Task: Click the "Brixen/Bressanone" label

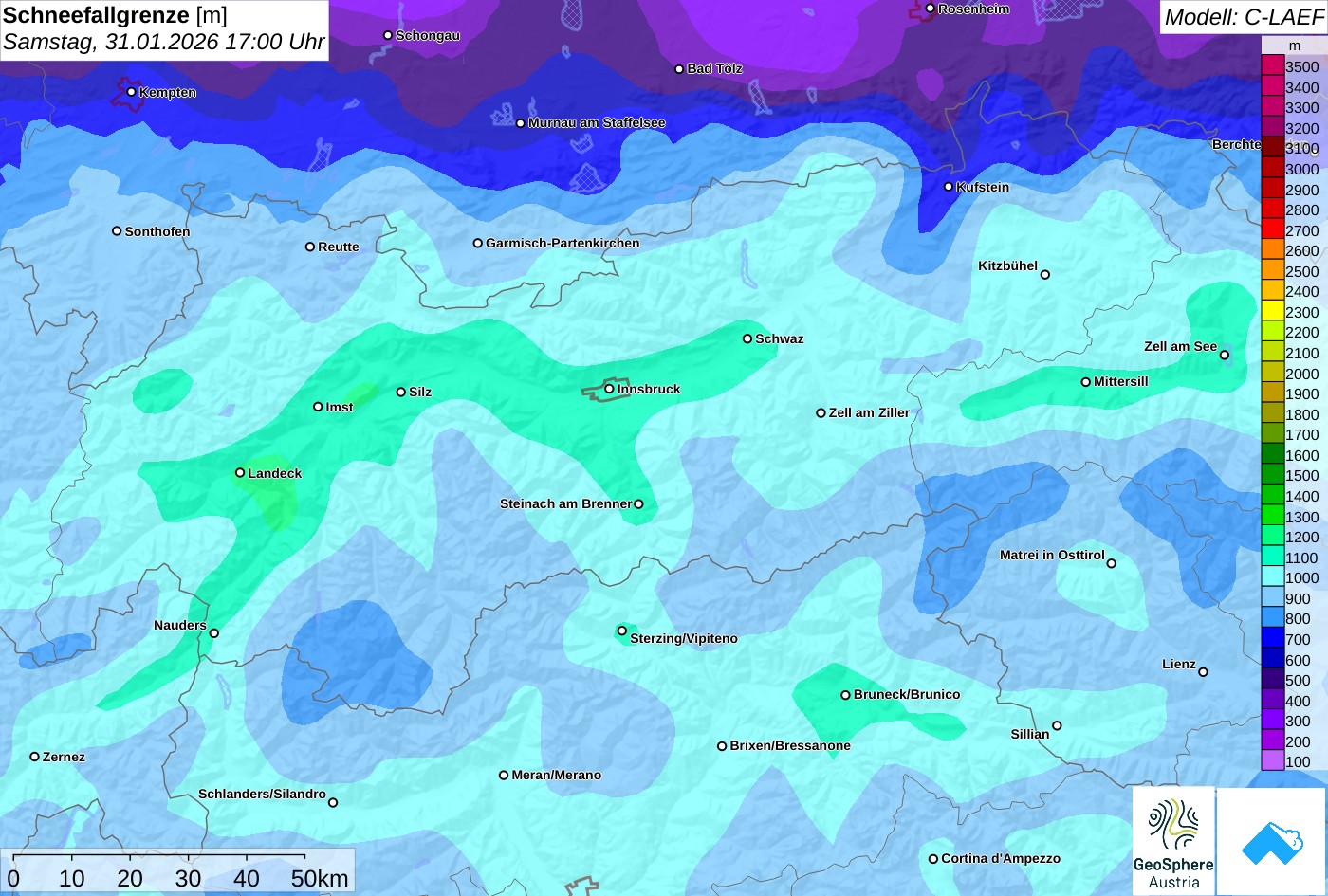Action: (x=790, y=746)
